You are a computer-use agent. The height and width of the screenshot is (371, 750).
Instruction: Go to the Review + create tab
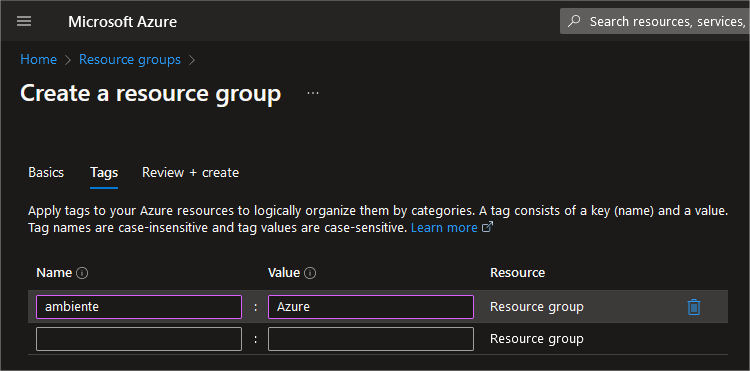(190, 172)
